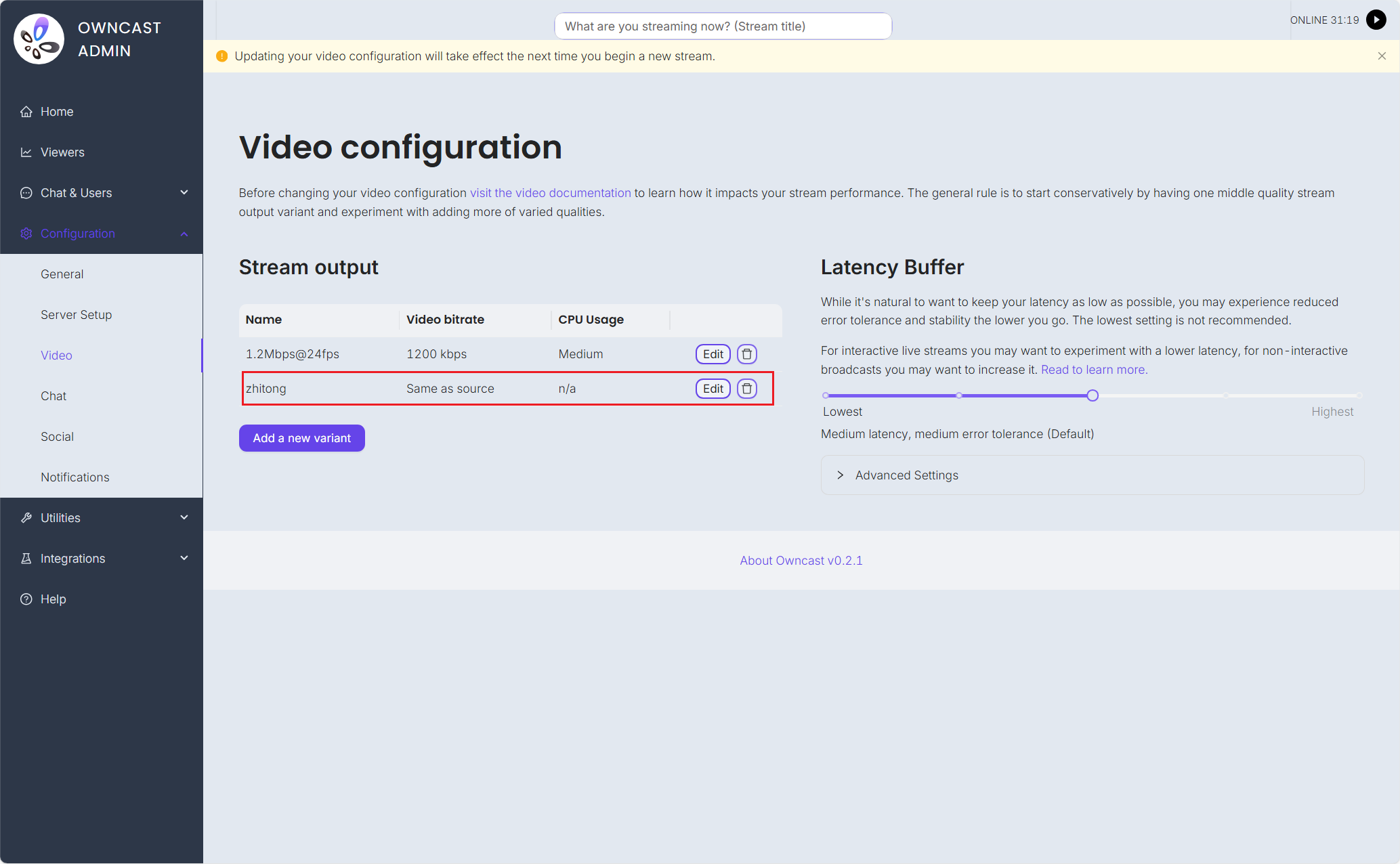Screen dimensions: 1400x864
Task: Click the zhitong name cell
Action: 266,389
